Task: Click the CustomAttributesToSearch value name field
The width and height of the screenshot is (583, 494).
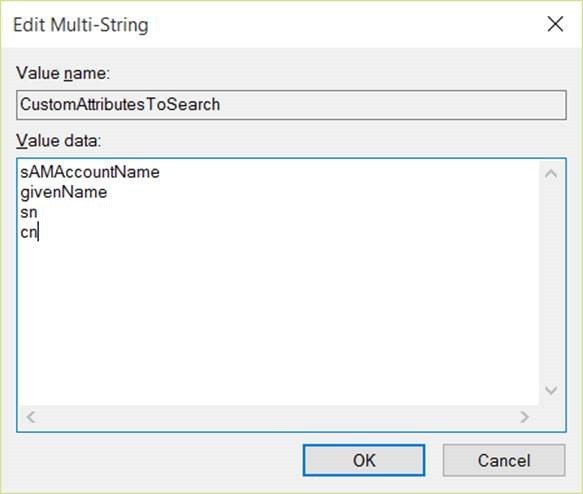Action: pos(291,104)
